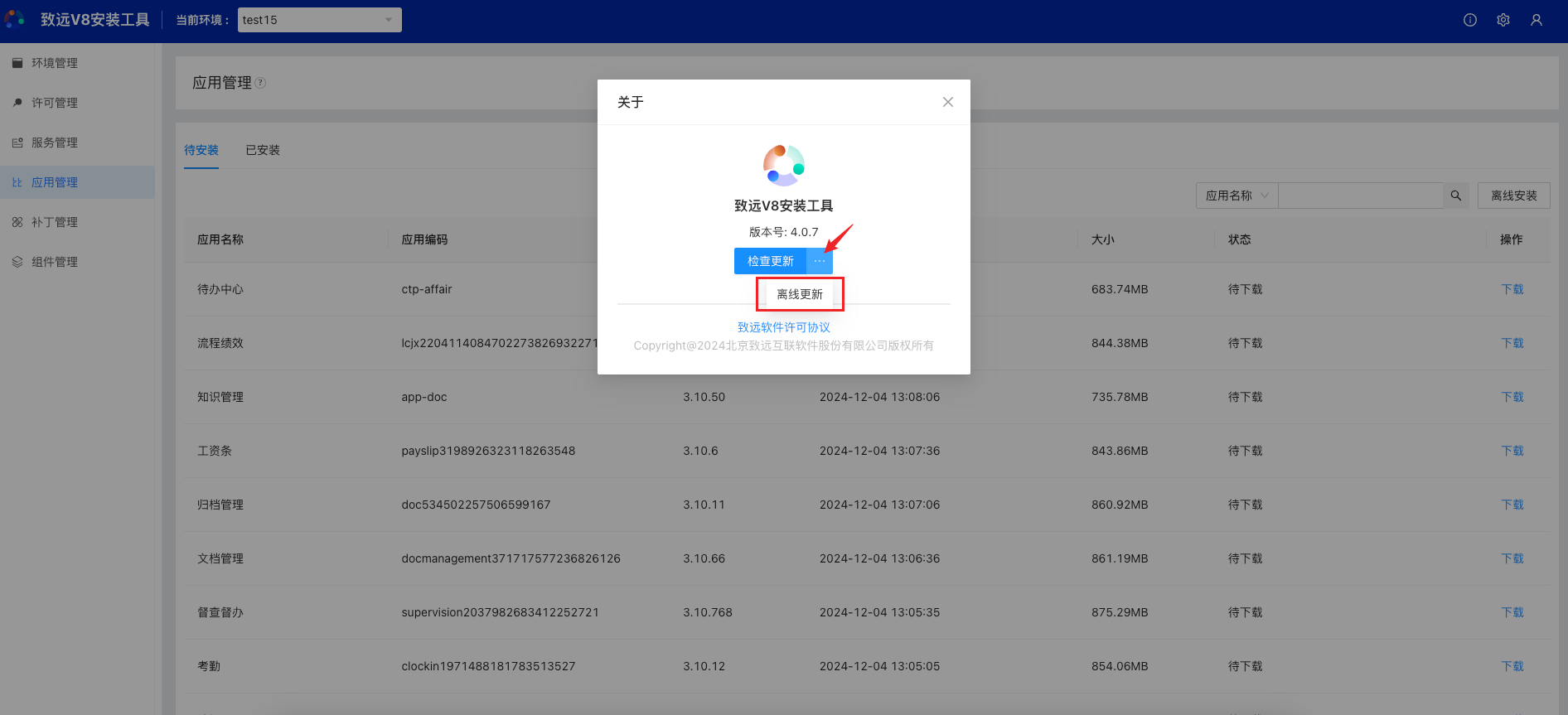Click the 735.78MB size value
This screenshot has height=715, width=1568.
point(1120,397)
